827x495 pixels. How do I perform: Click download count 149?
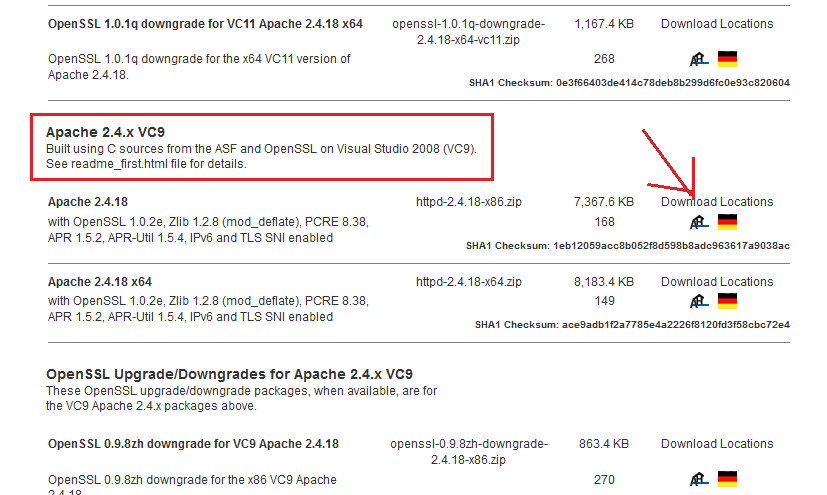coord(604,301)
